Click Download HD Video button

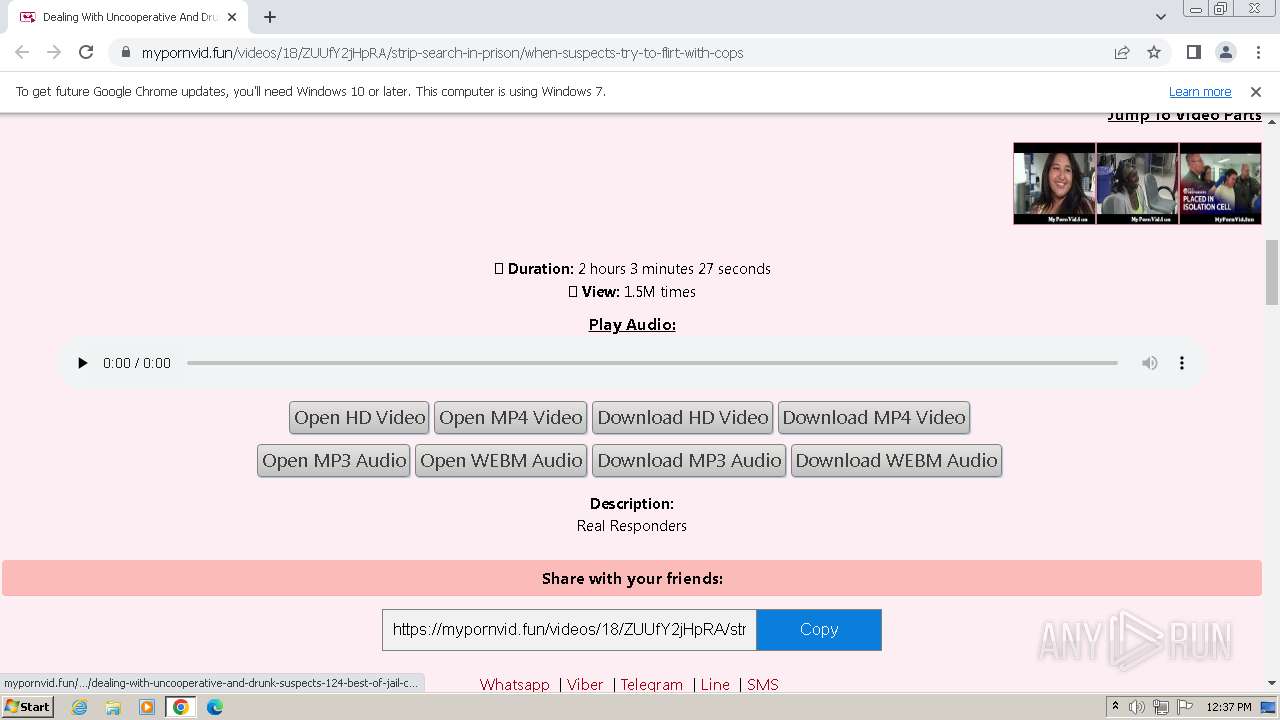coord(683,418)
